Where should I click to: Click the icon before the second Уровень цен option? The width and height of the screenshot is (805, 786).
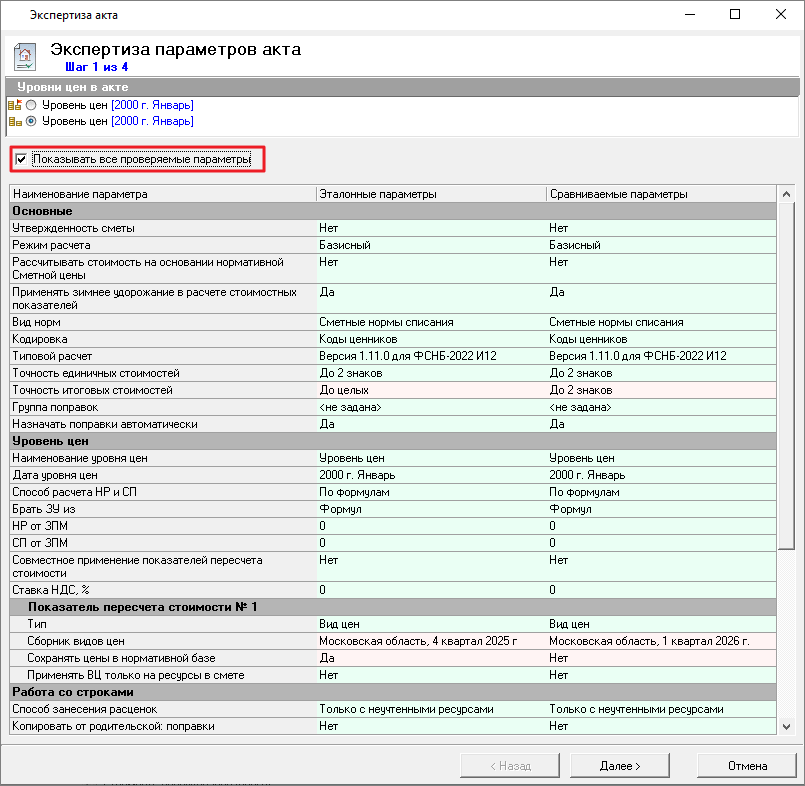tap(14, 121)
